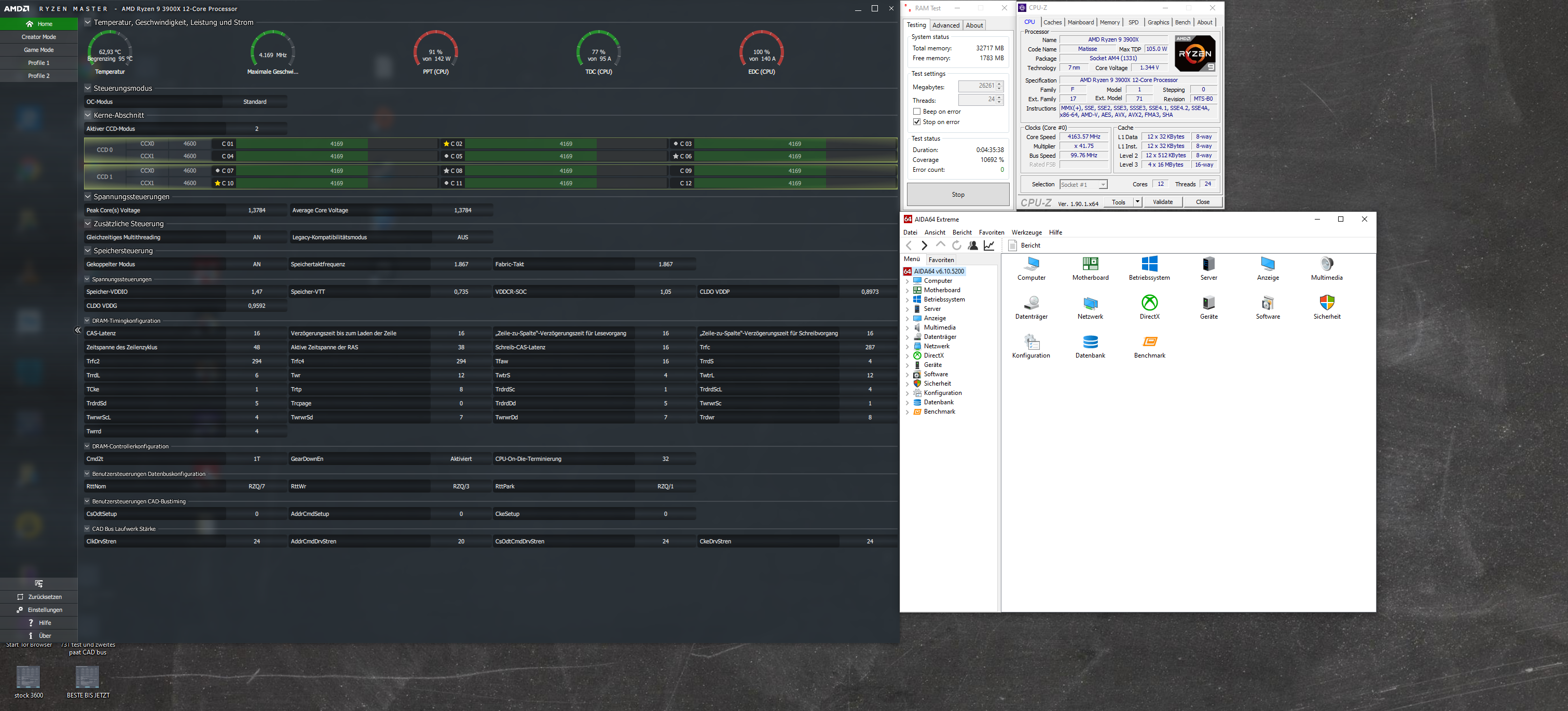Click the Validate button in CPU-Z
1568x711 pixels.
click(x=1163, y=202)
